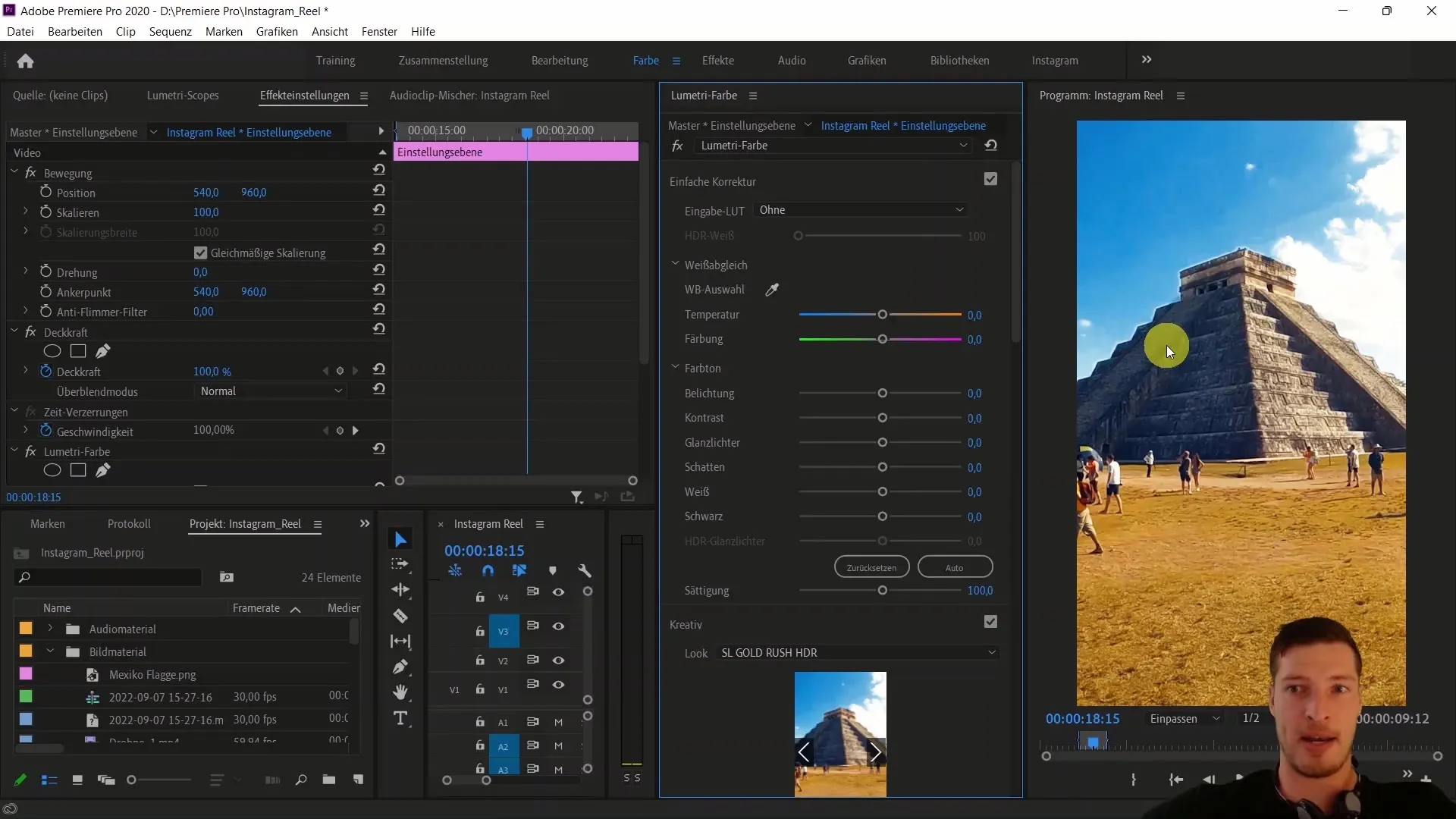Screen dimensions: 1456x819
Task: Select the Pen tool in toolbar
Action: (x=400, y=667)
